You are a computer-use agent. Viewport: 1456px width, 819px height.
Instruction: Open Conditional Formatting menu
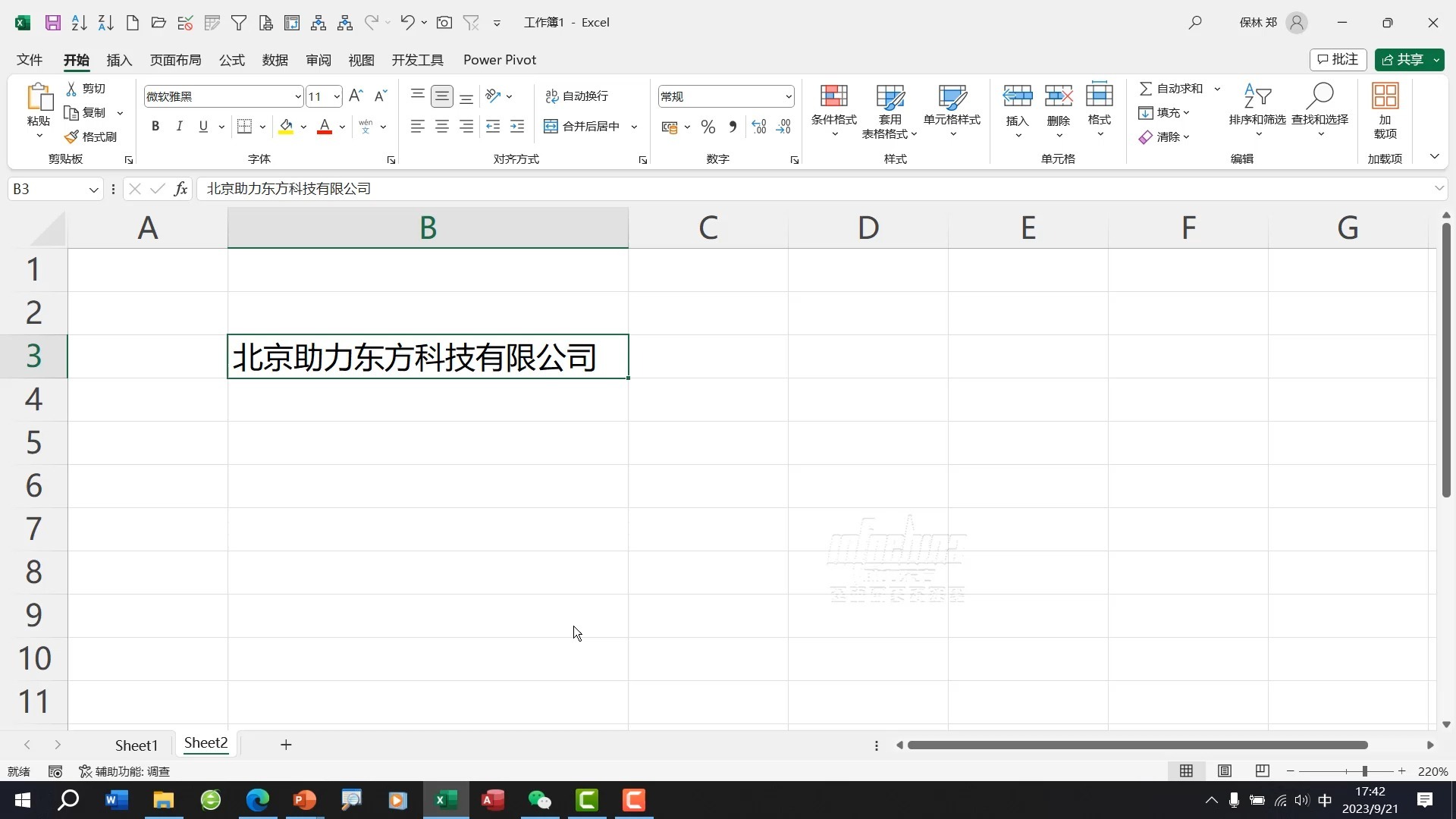click(x=833, y=111)
